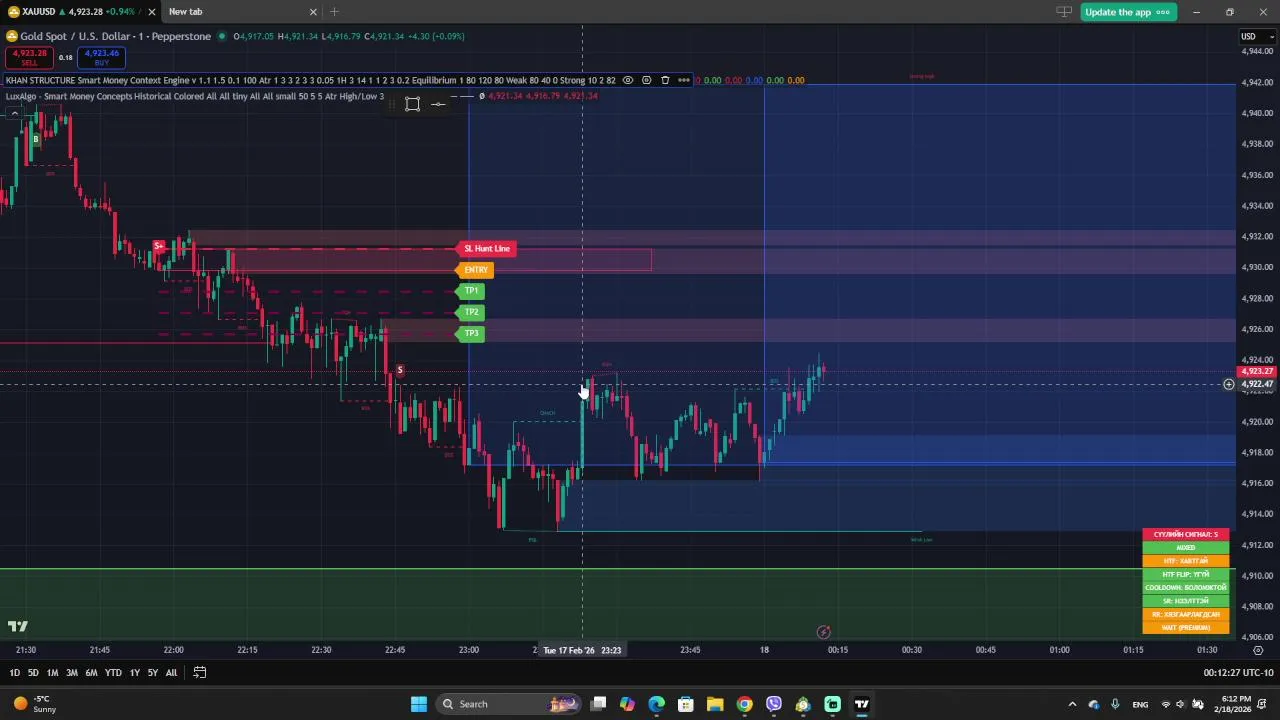Open Copilot from taskbar

pos(627,704)
